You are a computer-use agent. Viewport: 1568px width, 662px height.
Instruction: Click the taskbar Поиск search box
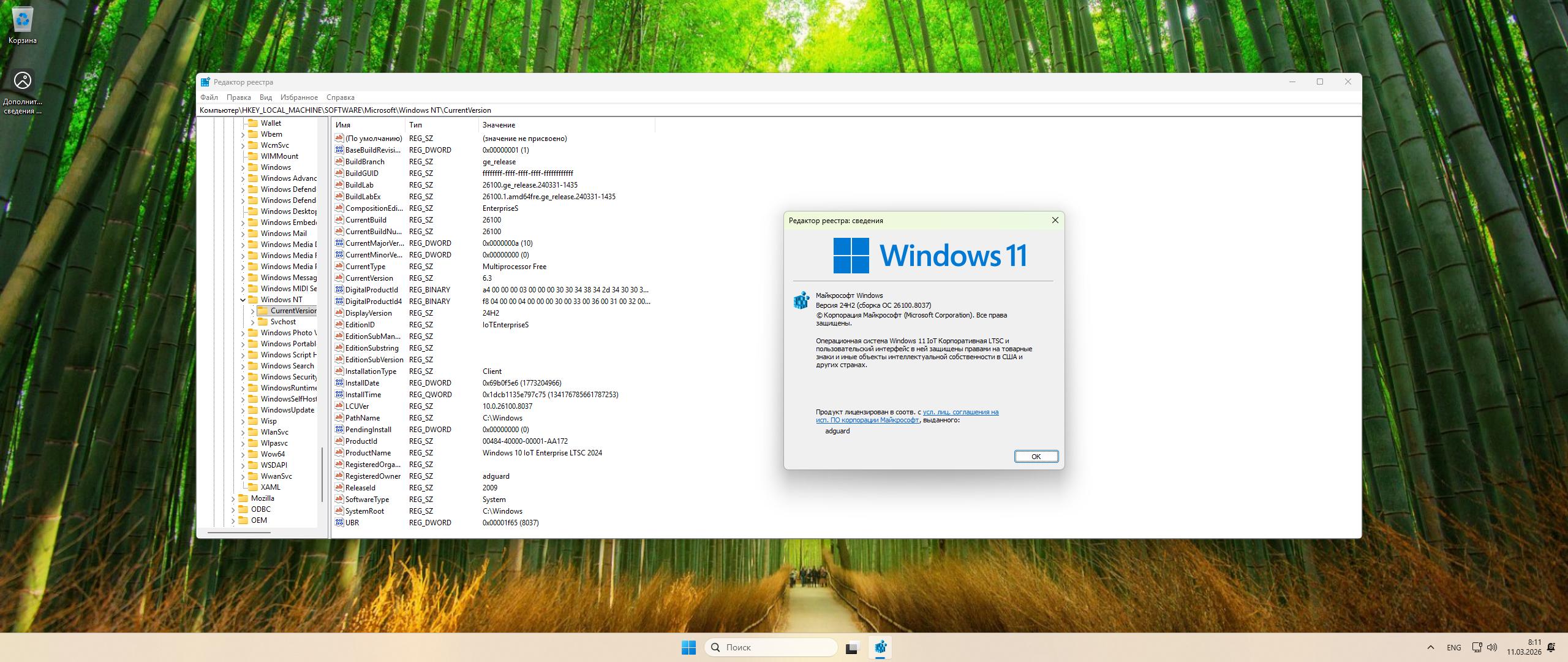pos(772,647)
